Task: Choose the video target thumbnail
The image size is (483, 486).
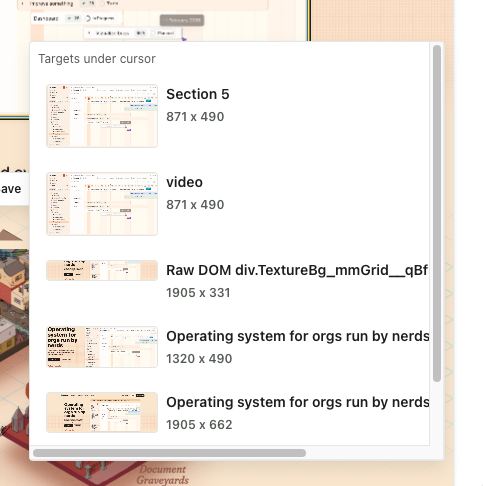Action: click(x=102, y=204)
